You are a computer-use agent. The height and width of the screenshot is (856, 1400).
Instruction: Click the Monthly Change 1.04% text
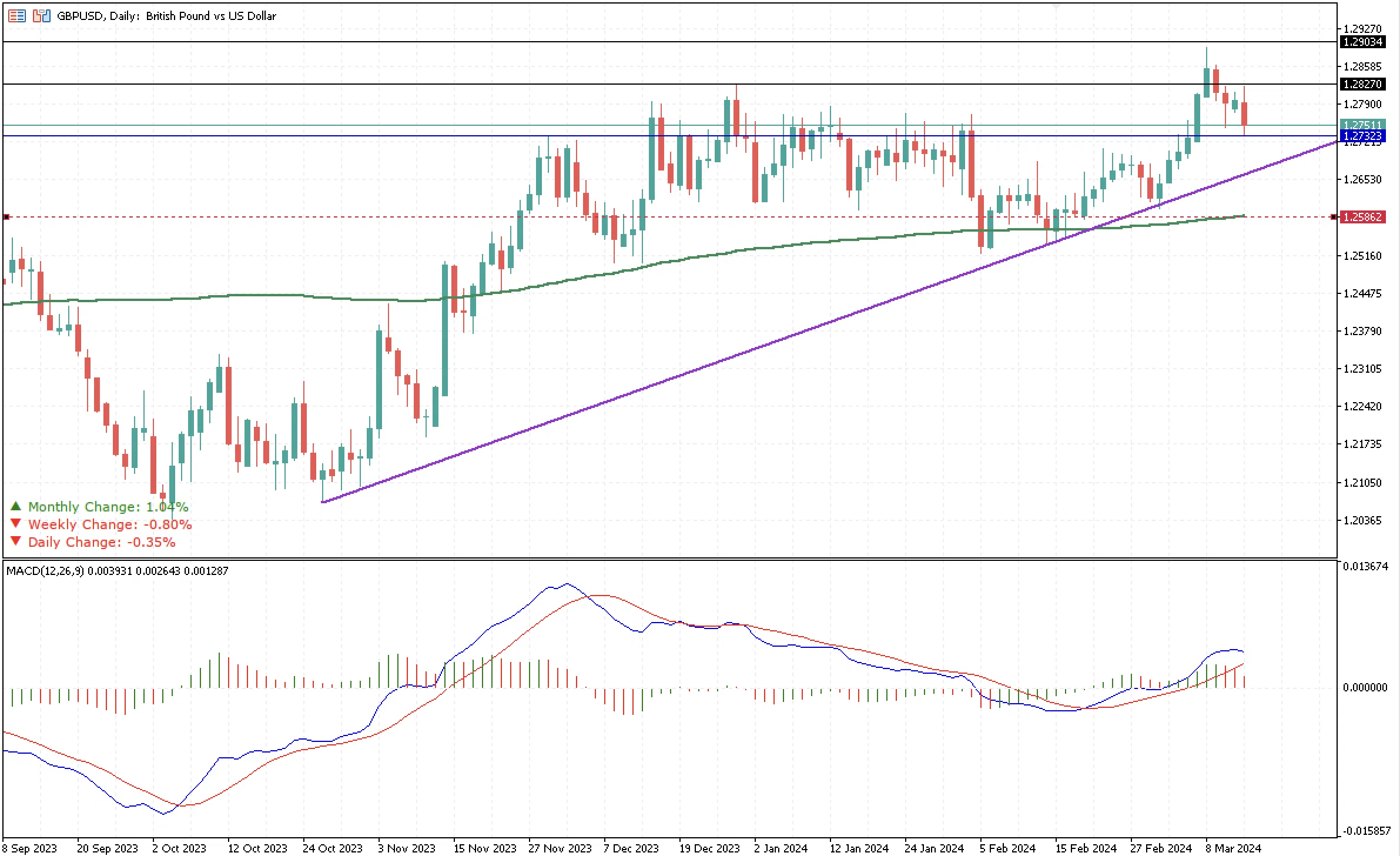tap(108, 507)
